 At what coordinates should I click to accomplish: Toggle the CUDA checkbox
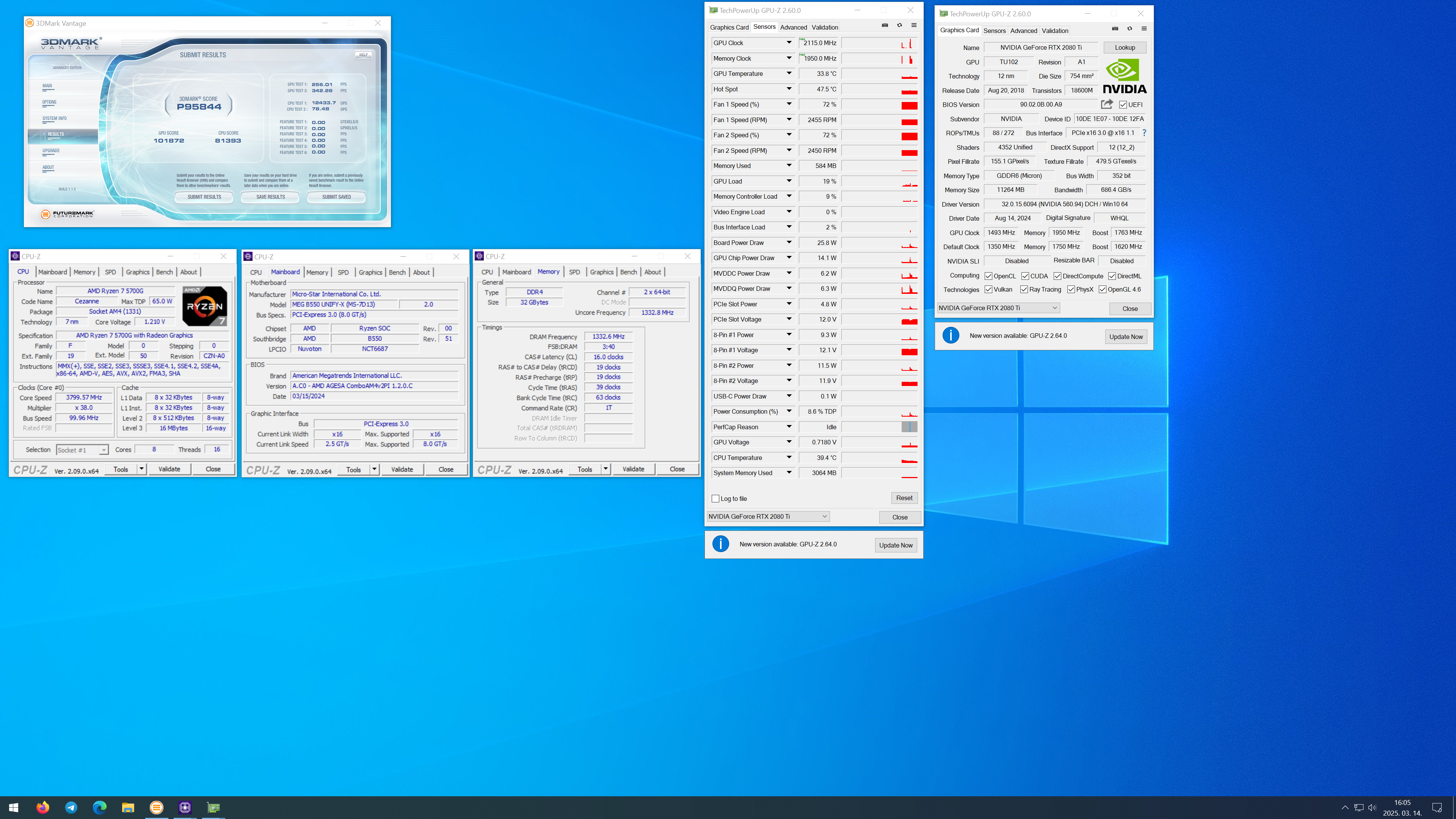coord(1025,276)
